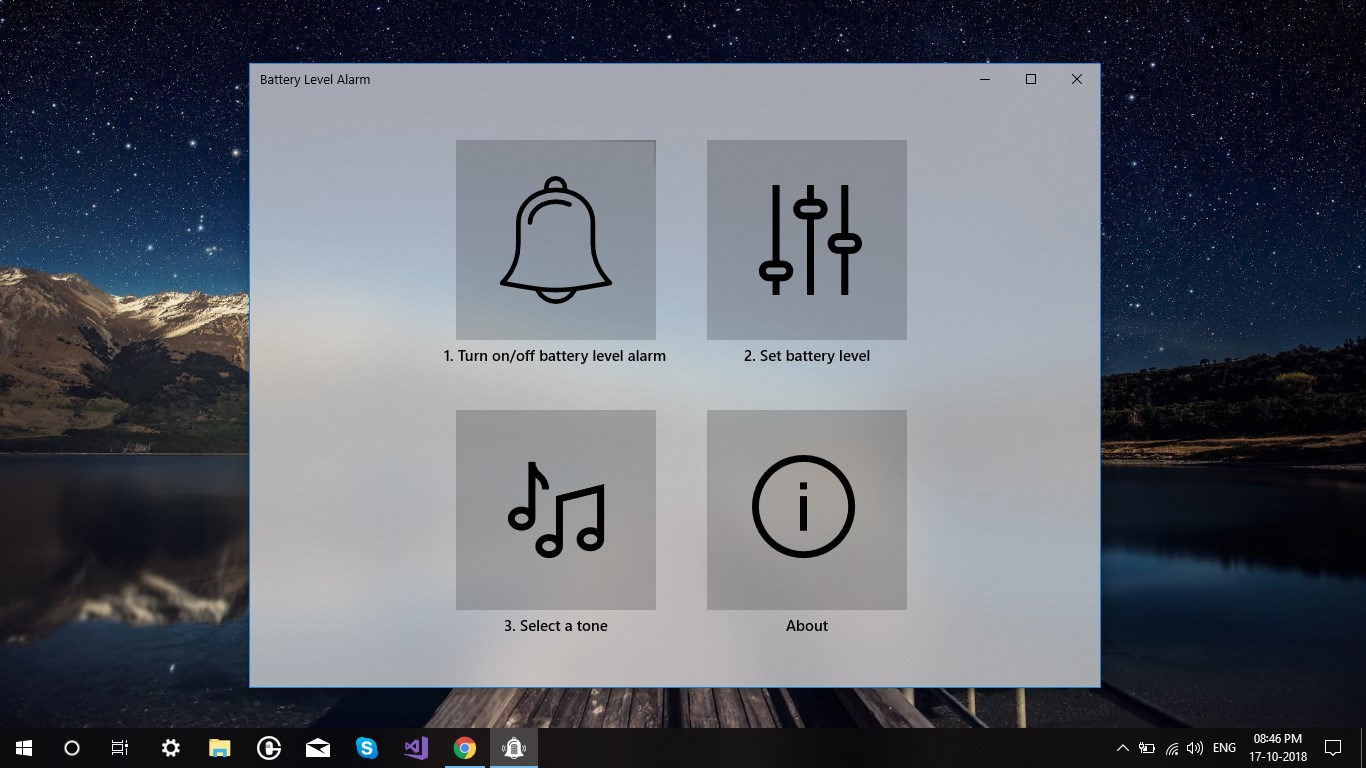Screen dimensions: 1366x768
Task: Open the info circle About tile
Action: 807,510
